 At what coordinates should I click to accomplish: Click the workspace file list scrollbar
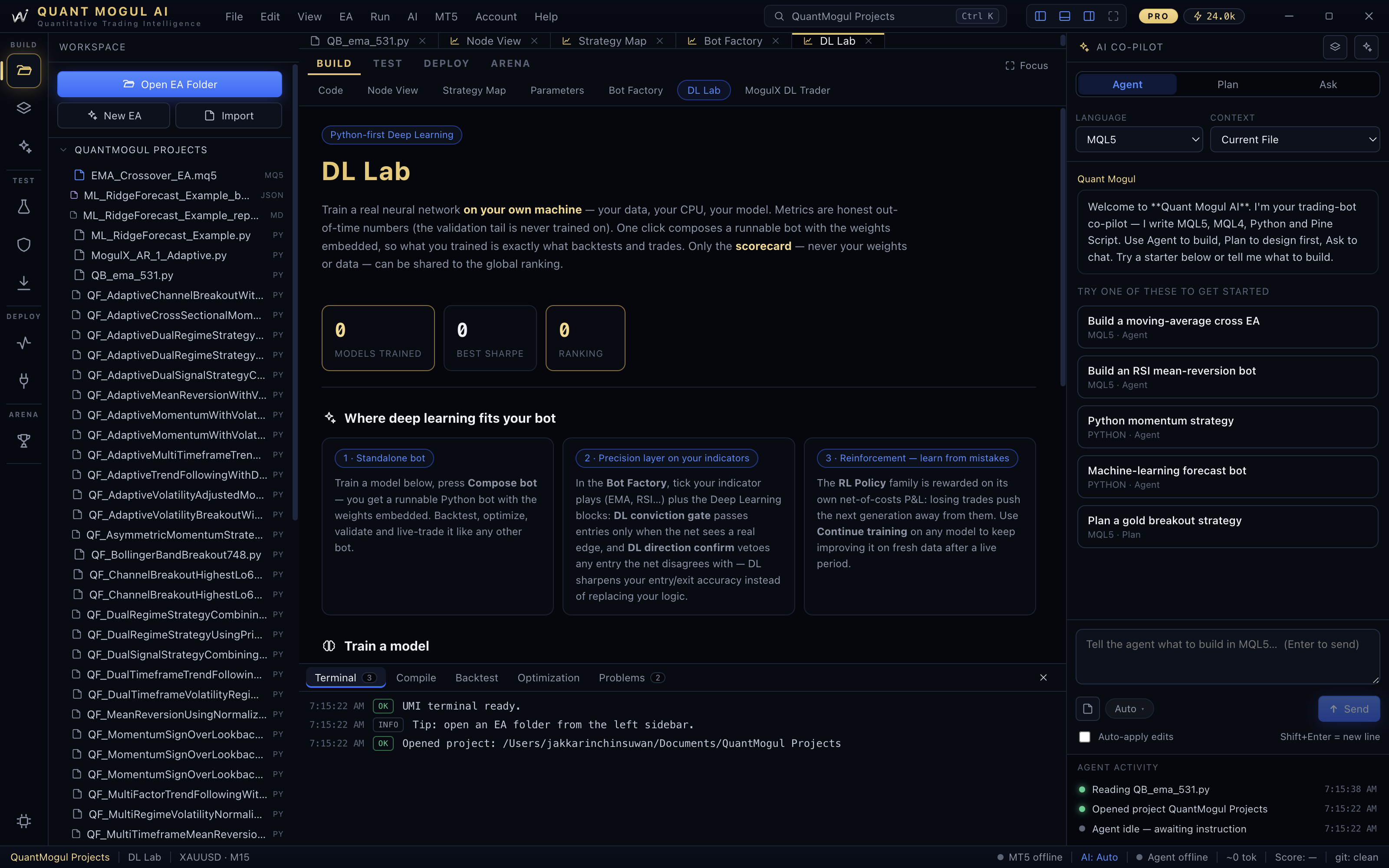coord(295,293)
